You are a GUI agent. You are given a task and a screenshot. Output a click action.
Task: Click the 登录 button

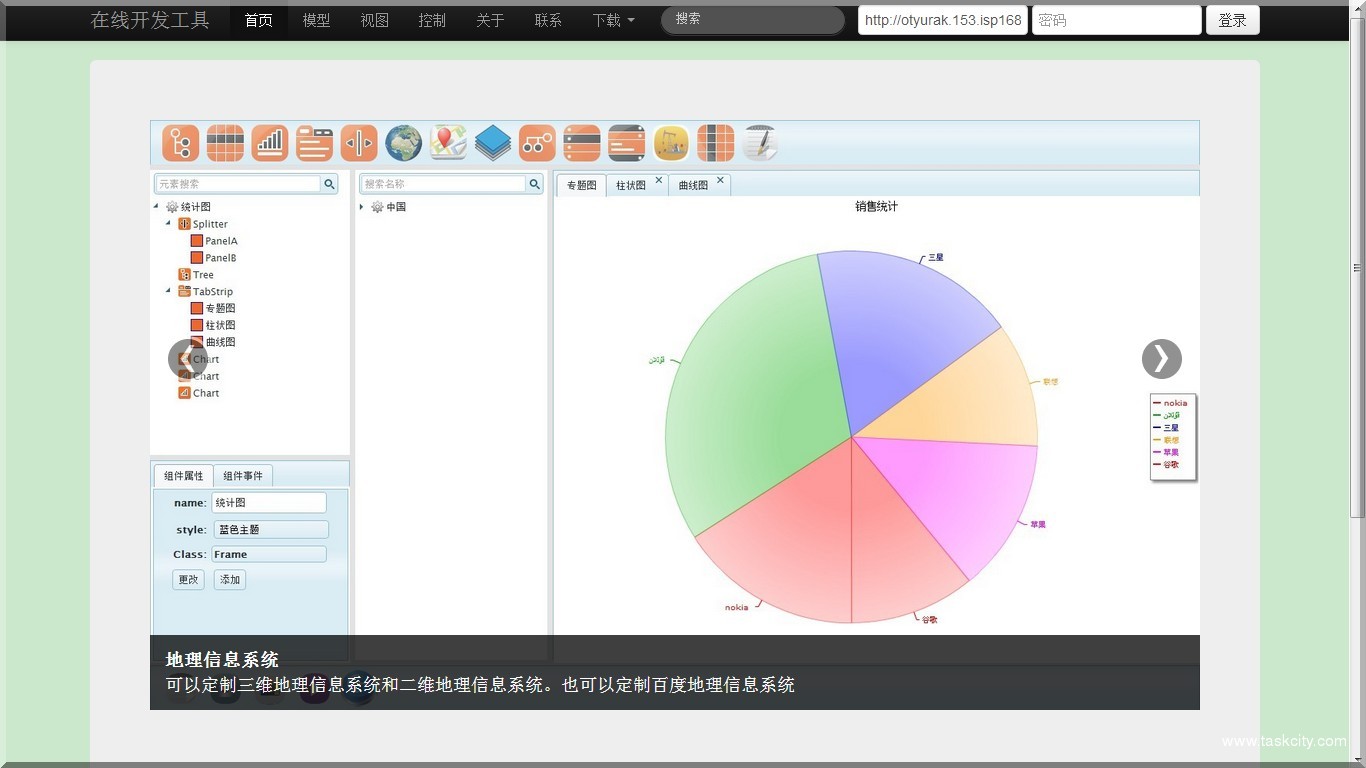(1233, 20)
